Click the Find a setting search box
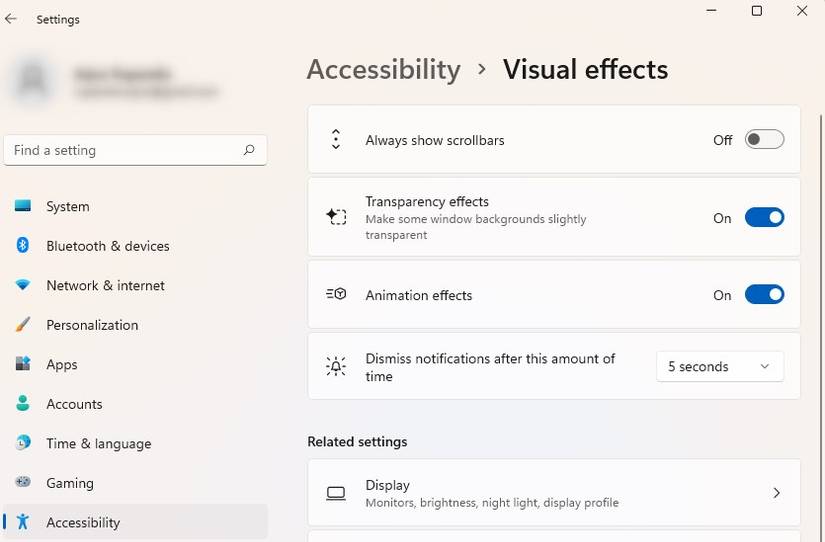825x542 pixels. coord(125,150)
